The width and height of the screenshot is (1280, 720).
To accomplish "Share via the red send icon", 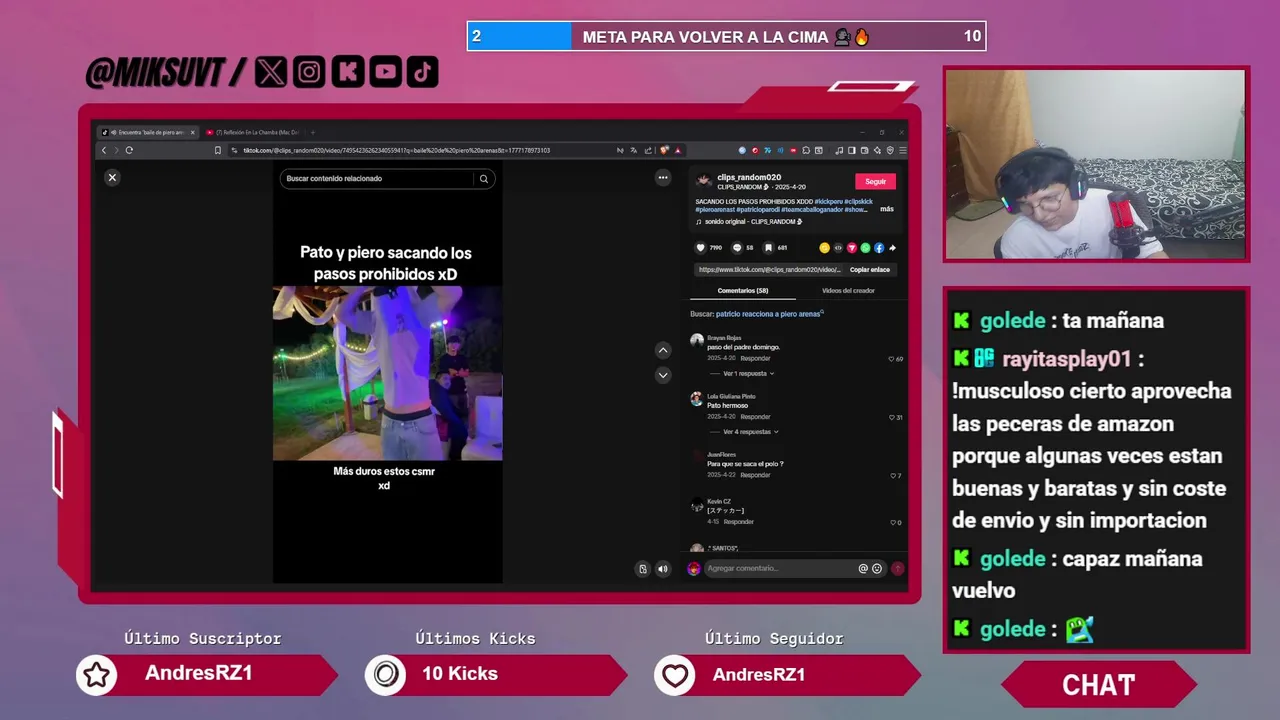I will 852,248.
